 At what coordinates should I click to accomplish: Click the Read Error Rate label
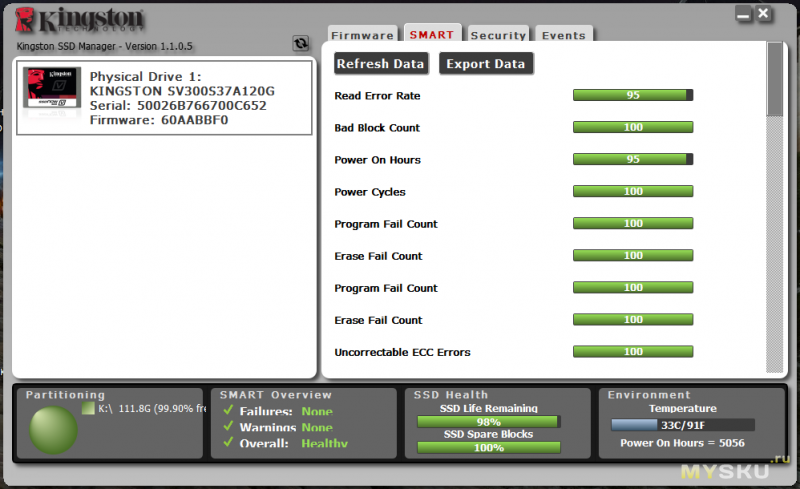[x=377, y=95]
